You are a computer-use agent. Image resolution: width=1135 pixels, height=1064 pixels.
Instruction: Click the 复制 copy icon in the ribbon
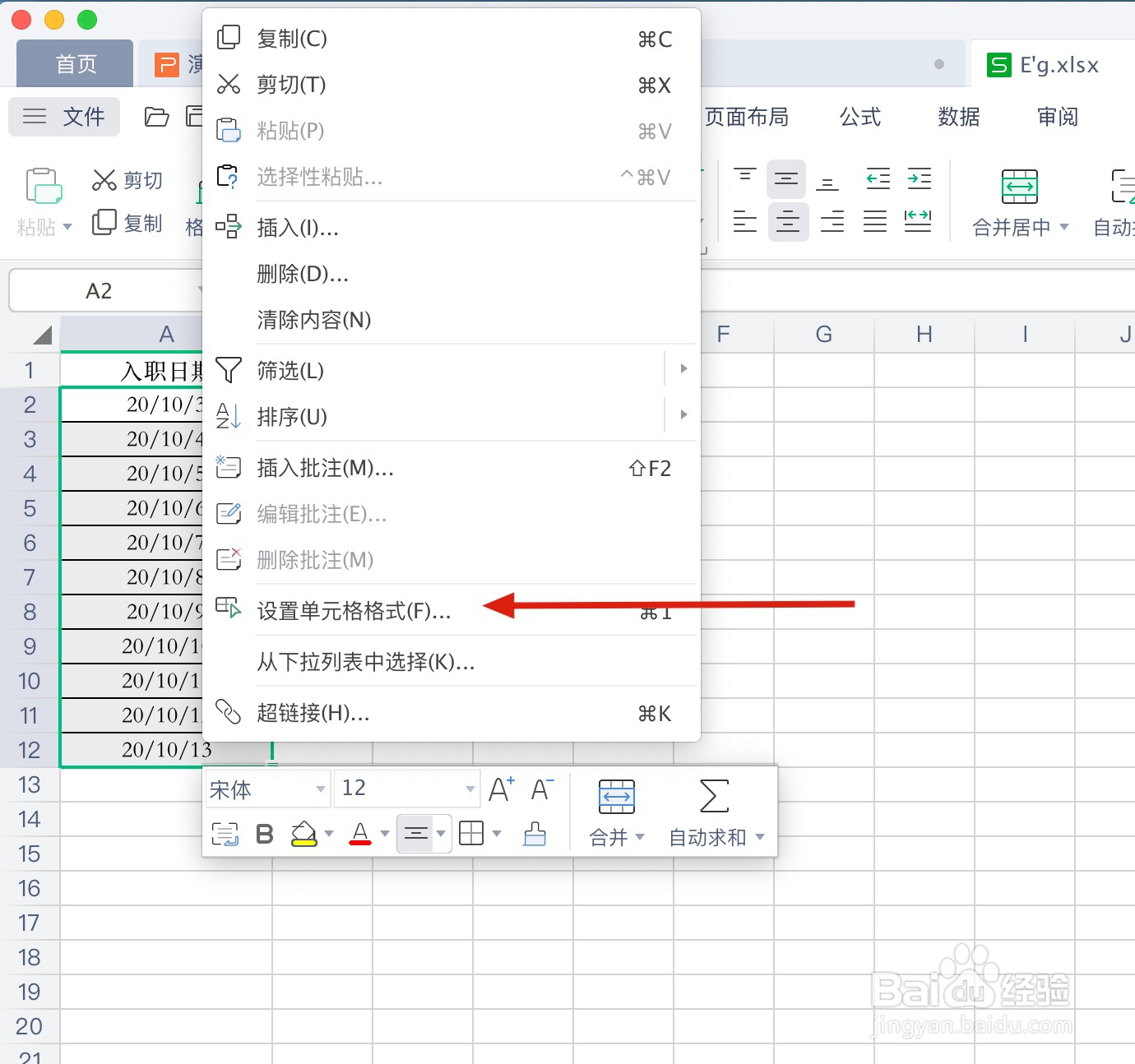(104, 223)
